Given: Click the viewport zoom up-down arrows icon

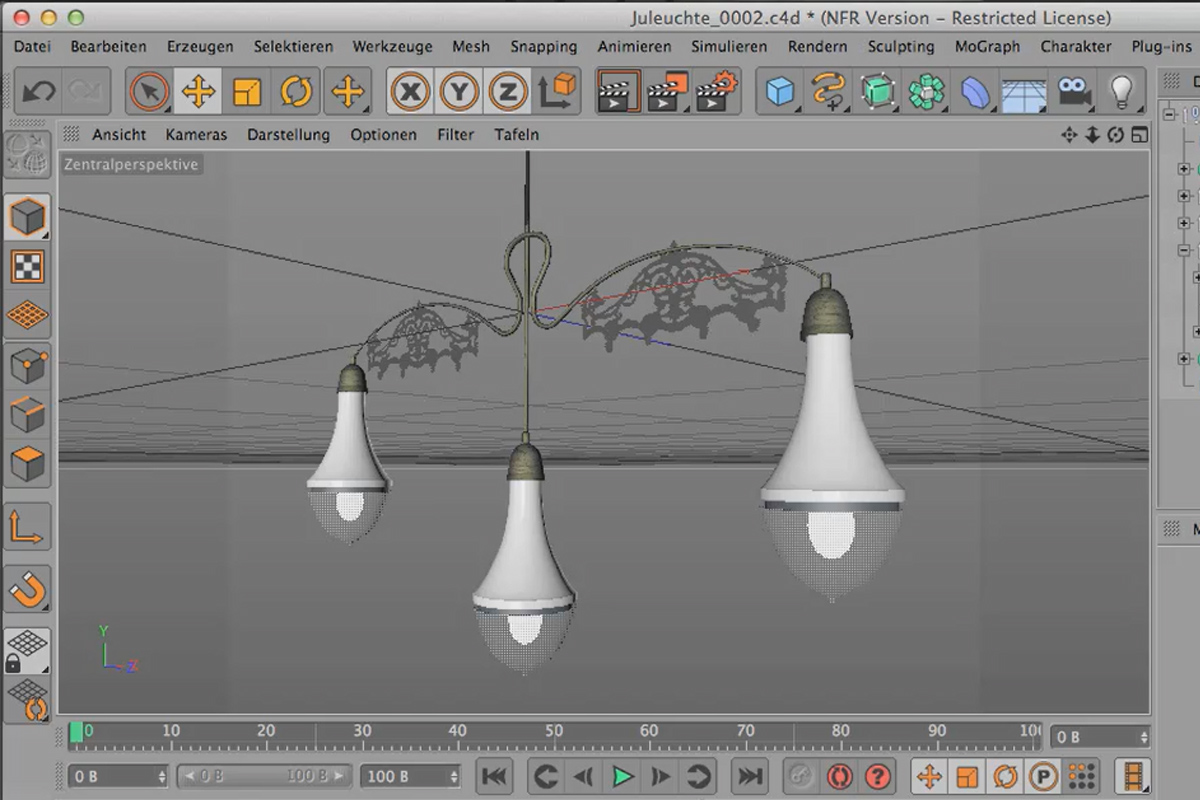Looking at the screenshot, I should pos(1092,134).
